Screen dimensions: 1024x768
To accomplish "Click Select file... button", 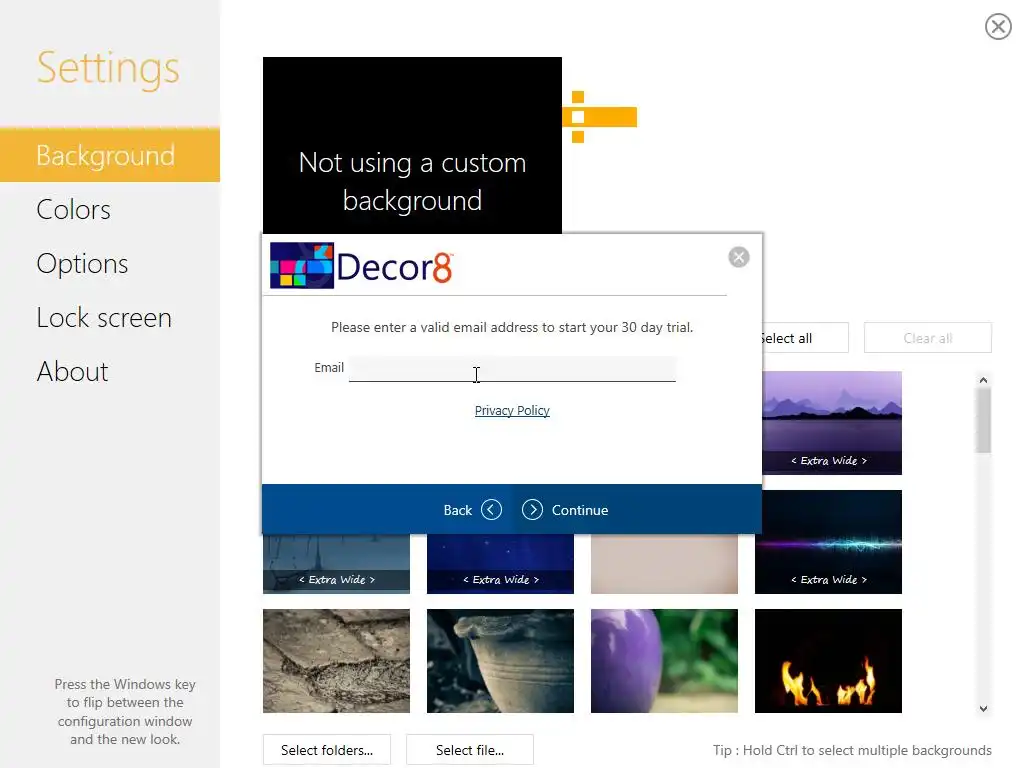I will point(470,750).
